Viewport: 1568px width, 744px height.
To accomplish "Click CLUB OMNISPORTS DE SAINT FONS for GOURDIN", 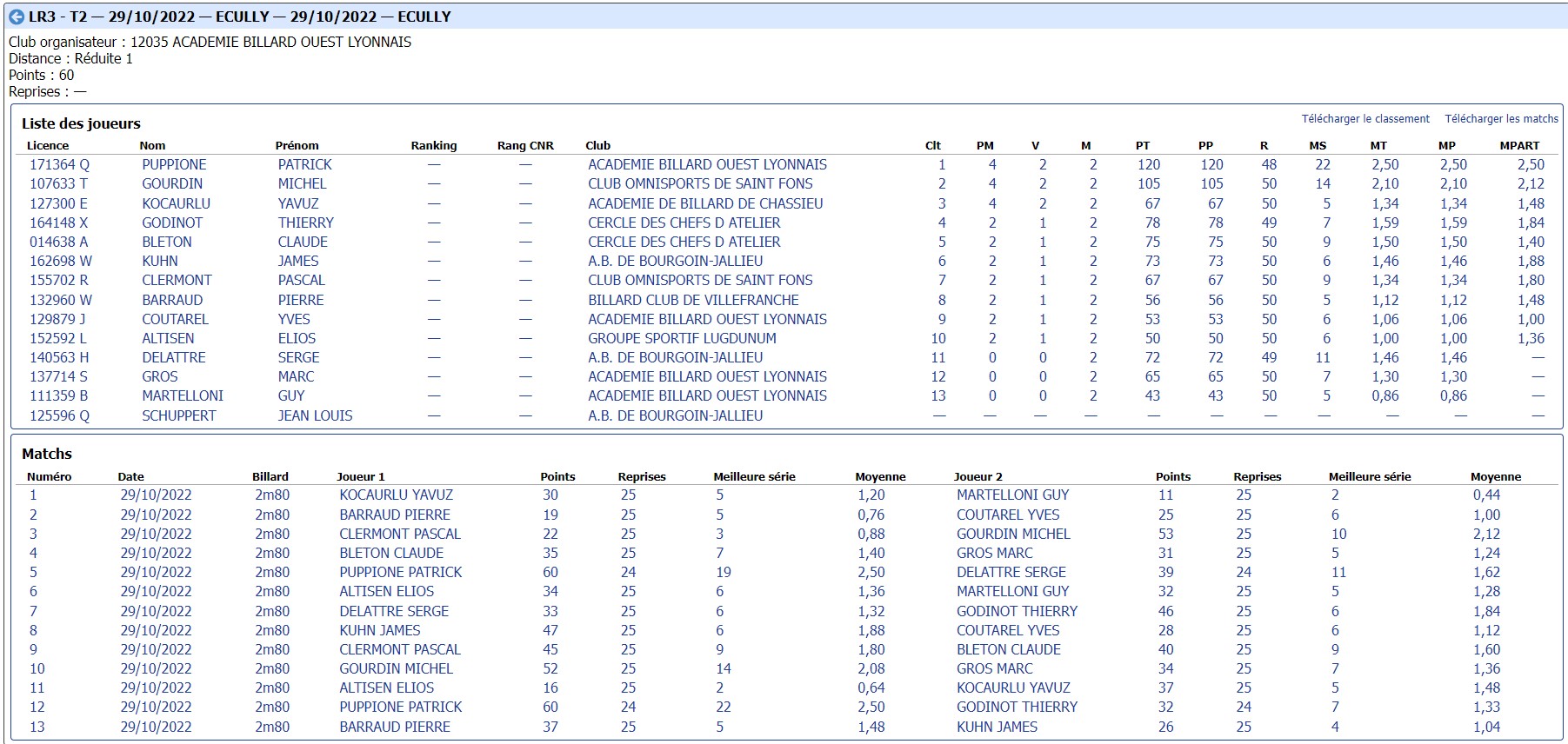I will (700, 183).
